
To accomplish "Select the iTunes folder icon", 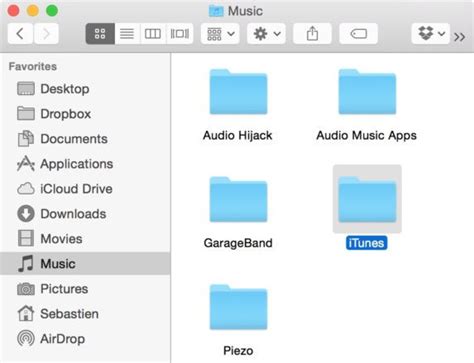I will [367, 200].
